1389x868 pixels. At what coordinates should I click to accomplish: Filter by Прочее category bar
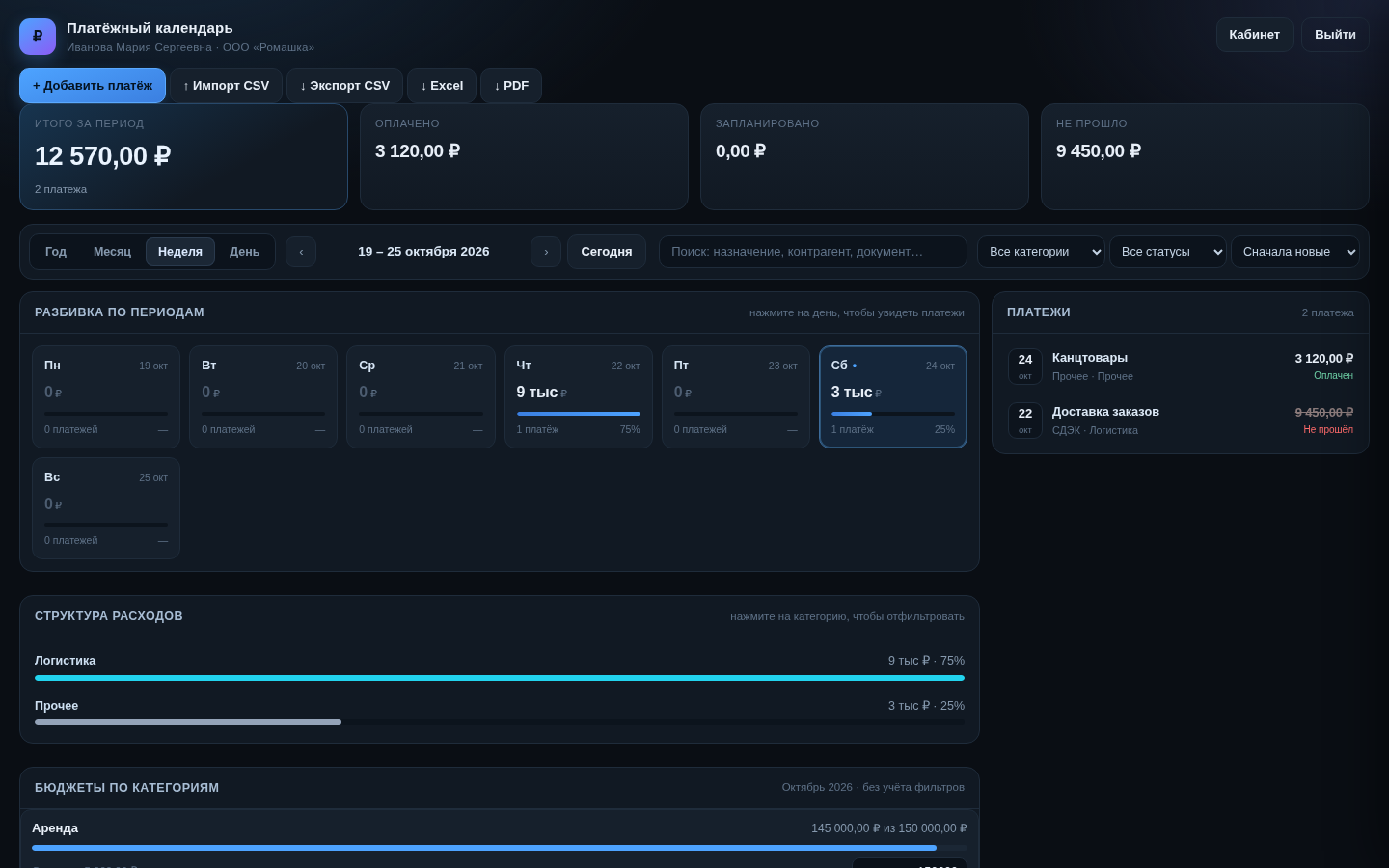500,714
